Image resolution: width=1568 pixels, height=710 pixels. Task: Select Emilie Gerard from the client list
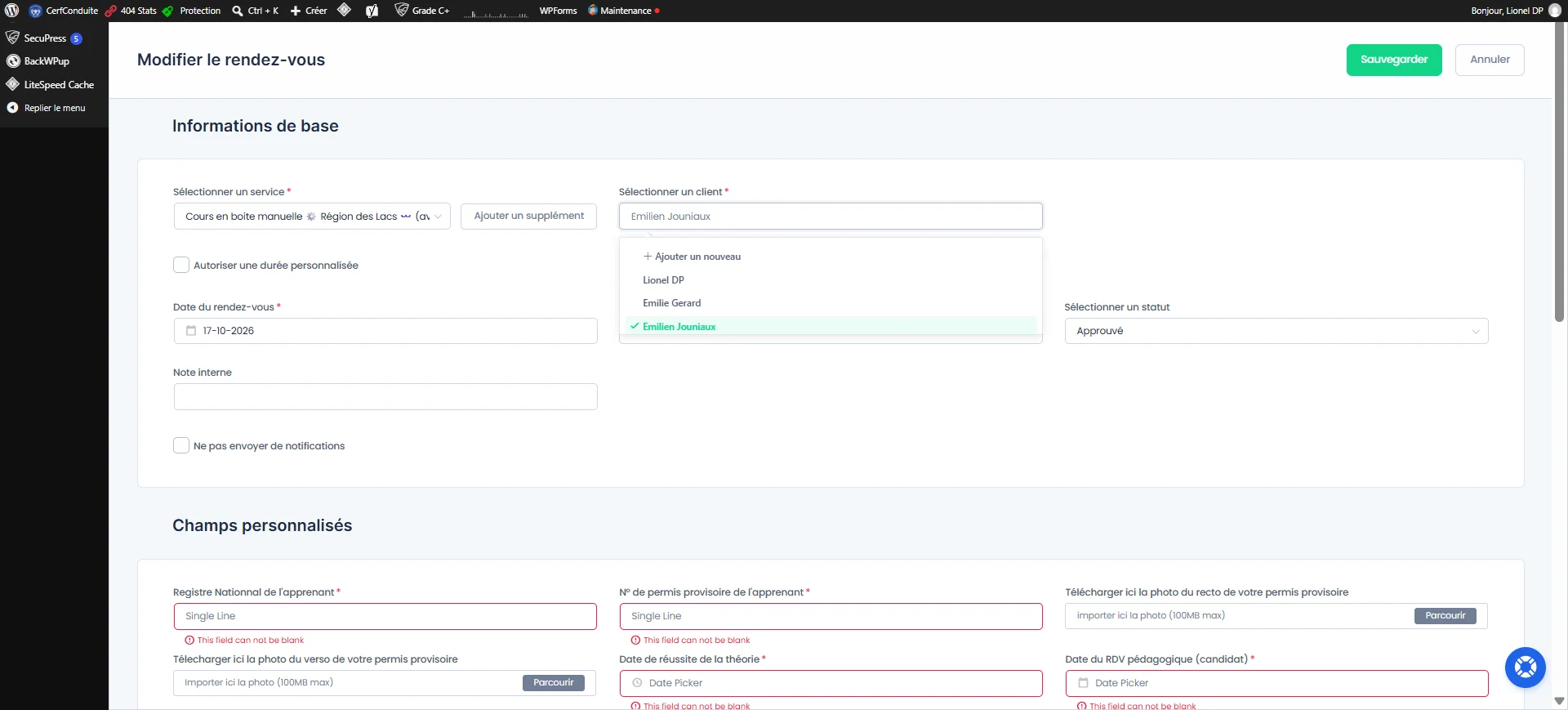click(831, 303)
